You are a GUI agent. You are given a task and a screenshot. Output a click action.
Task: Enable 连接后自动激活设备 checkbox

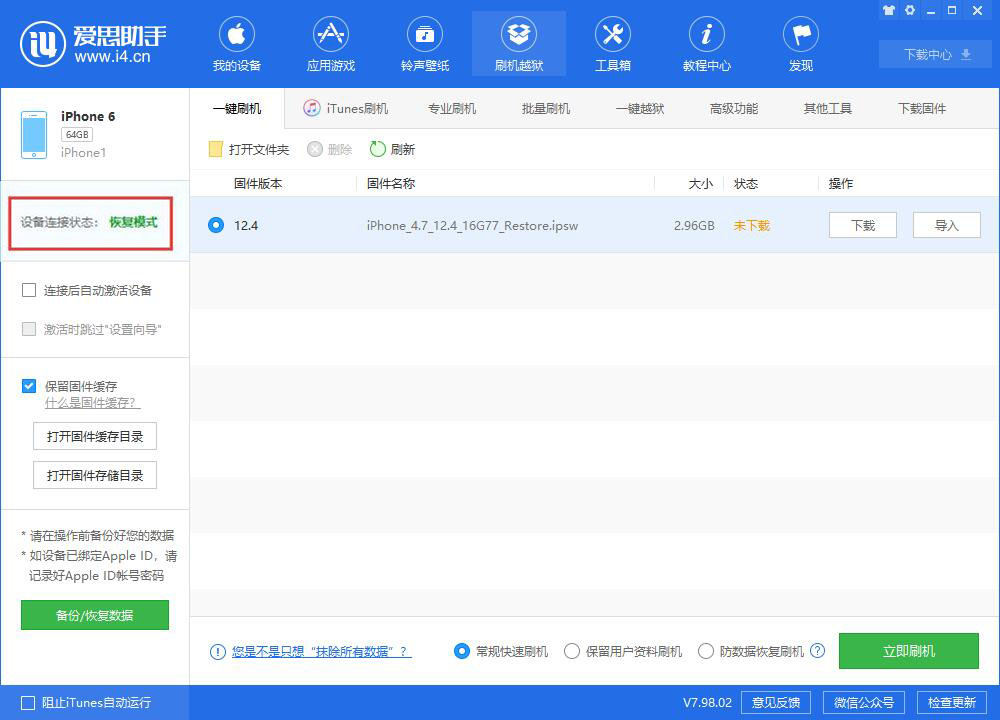tap(28, 290)
